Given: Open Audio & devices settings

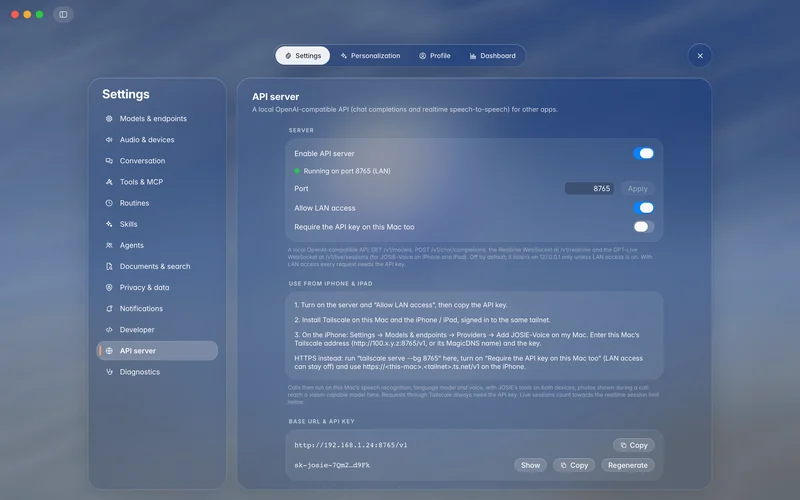Looking at the screenshot, I should click(157, 139).
